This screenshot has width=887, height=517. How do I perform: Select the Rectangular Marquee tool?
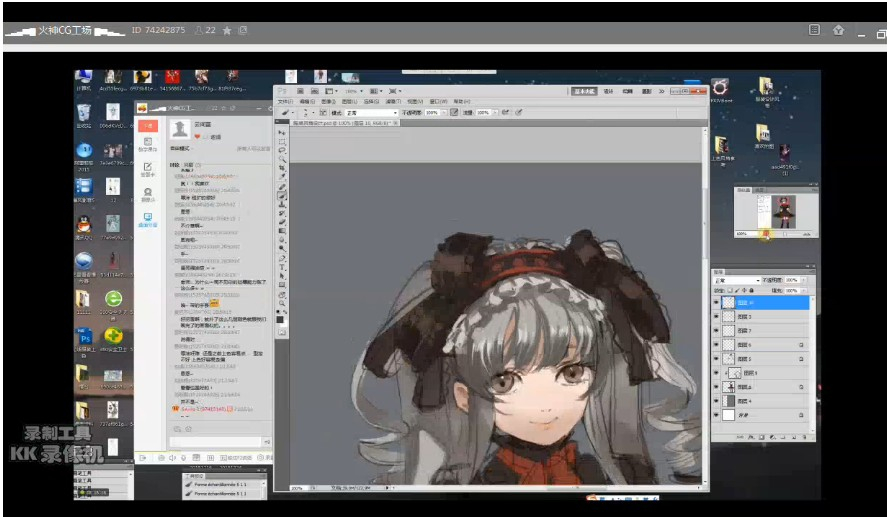282,141
